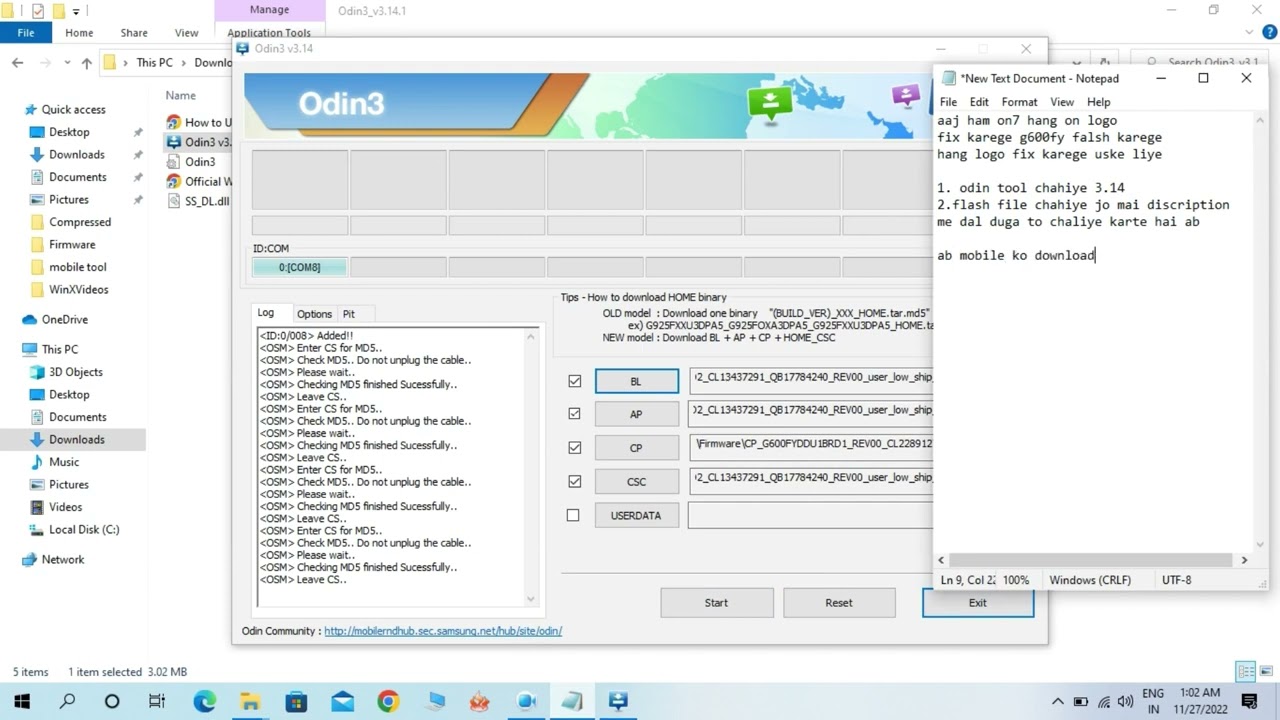The image size is (1280, 720).
Task: Uncheck the CSC file checkbox
Action: pos(574,481)
